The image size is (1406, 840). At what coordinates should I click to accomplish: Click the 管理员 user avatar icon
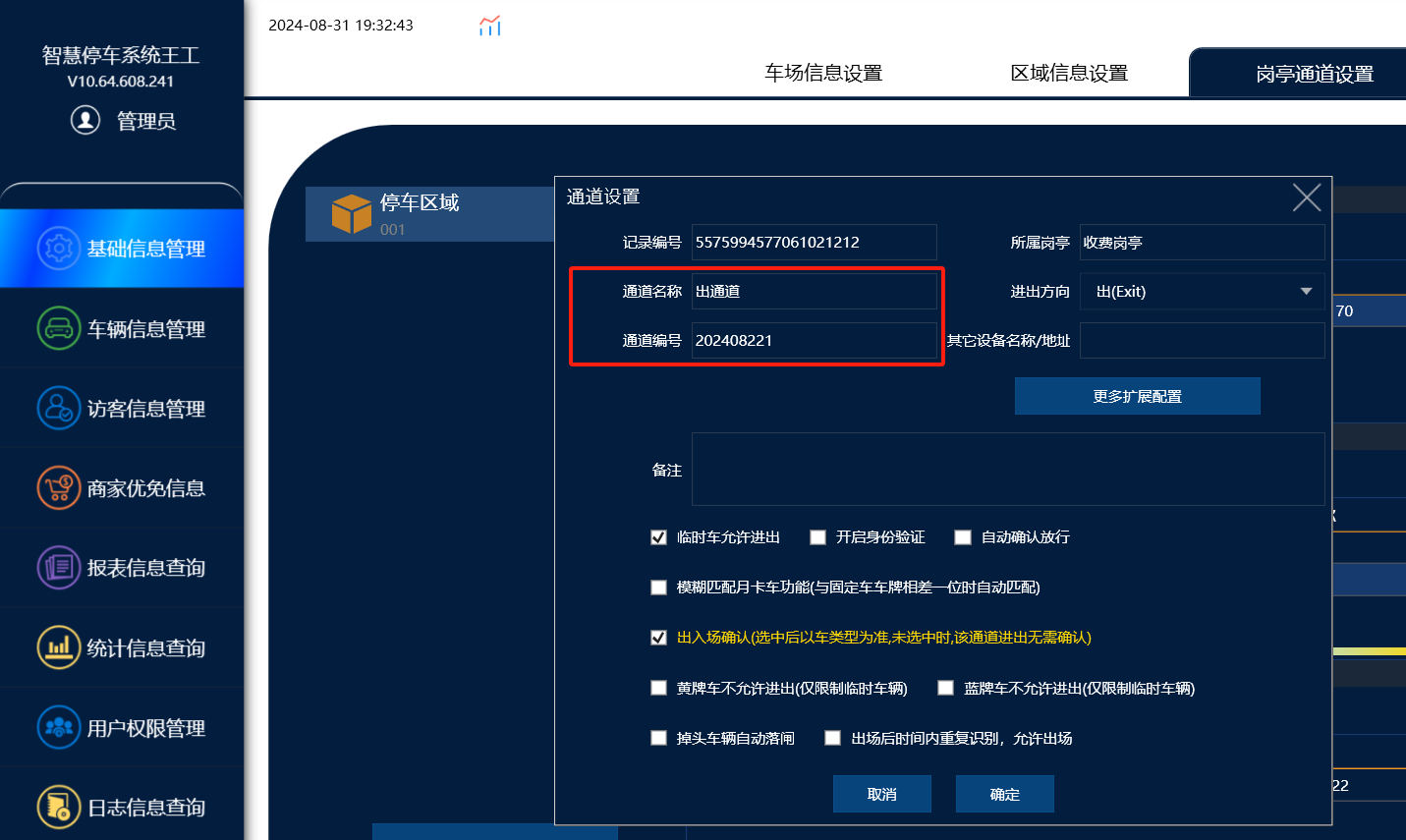(85, 120)
